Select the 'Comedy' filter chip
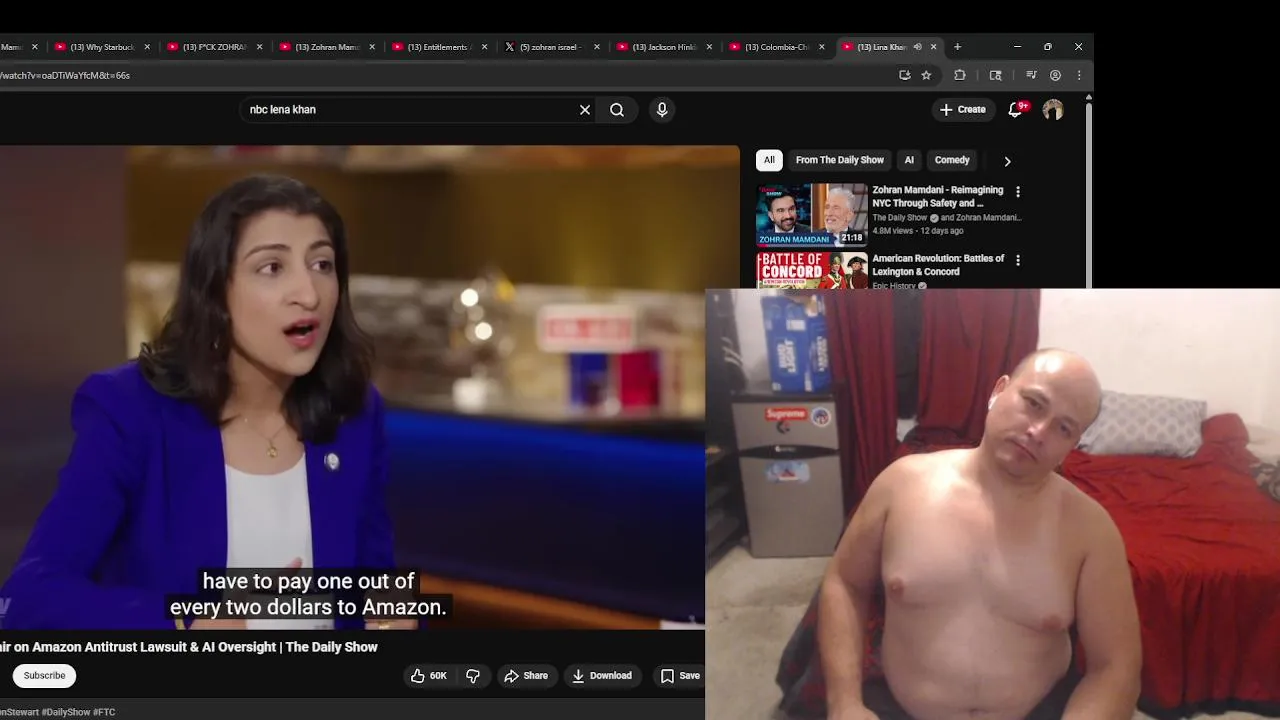 click(x=952, y=160)
